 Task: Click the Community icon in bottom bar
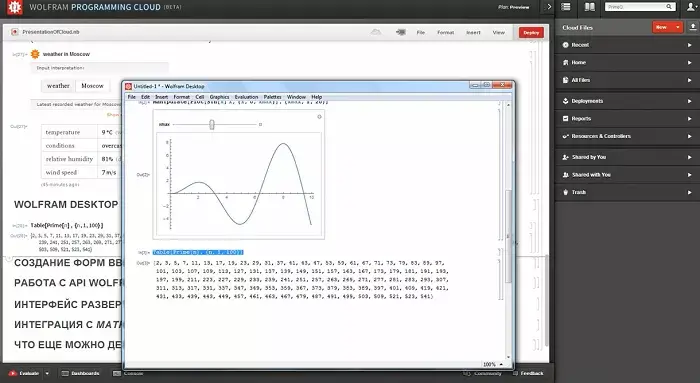[x=467, y=373]
